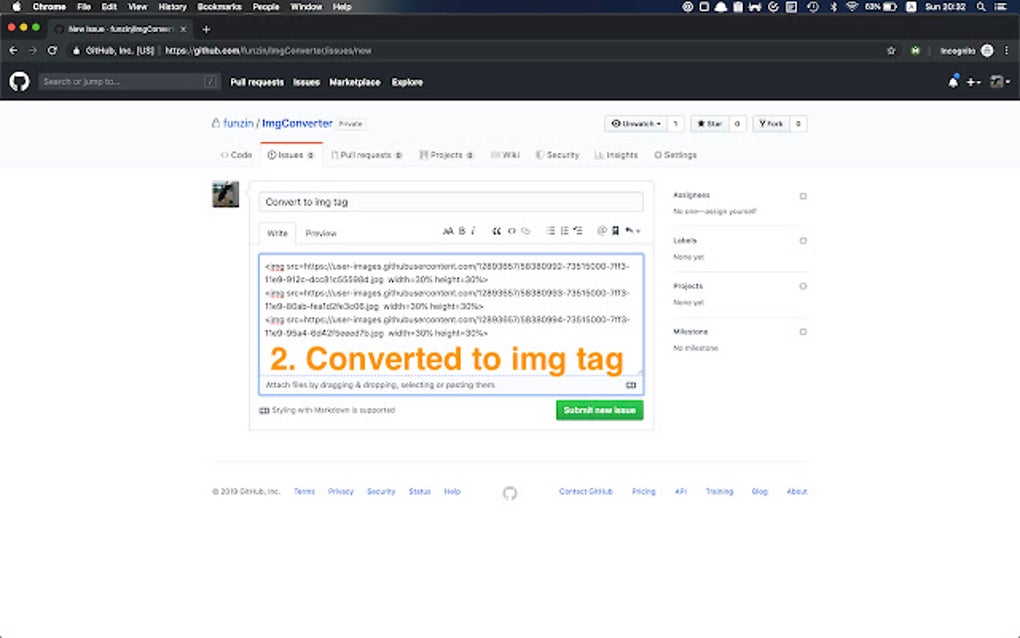The height and width of the screenshot is (638, 1020).
Task: Open the profile avatar dropdown menu
Action: (x=998, y=81)
